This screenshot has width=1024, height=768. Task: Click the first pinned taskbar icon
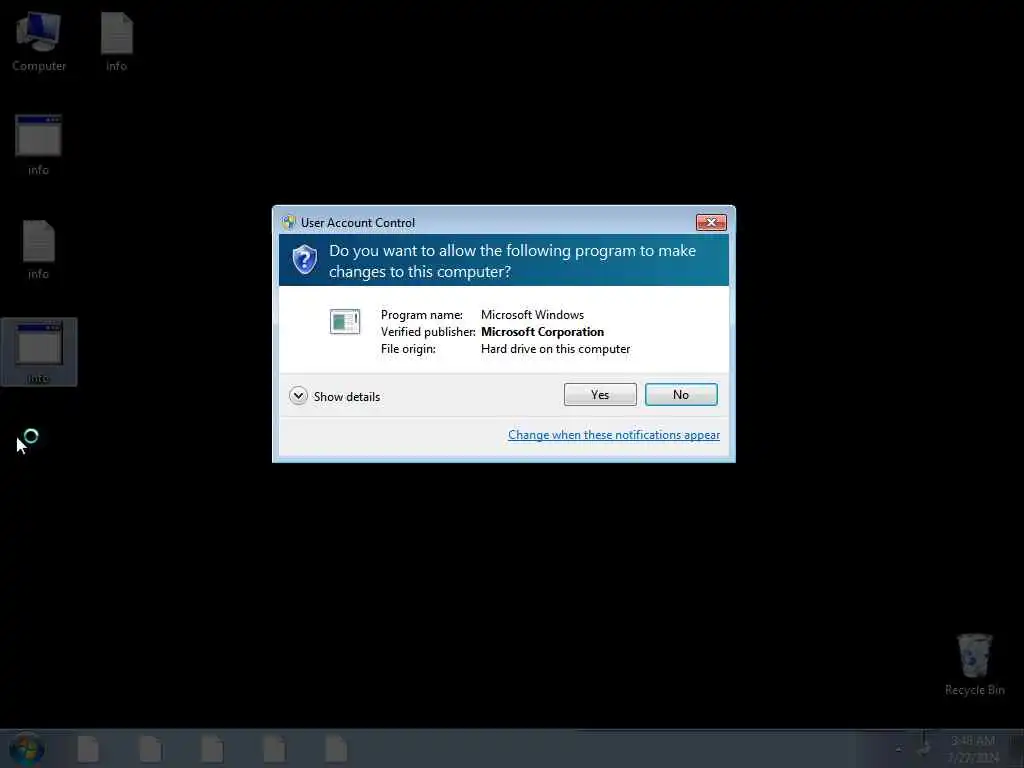[x=88, y=749]
